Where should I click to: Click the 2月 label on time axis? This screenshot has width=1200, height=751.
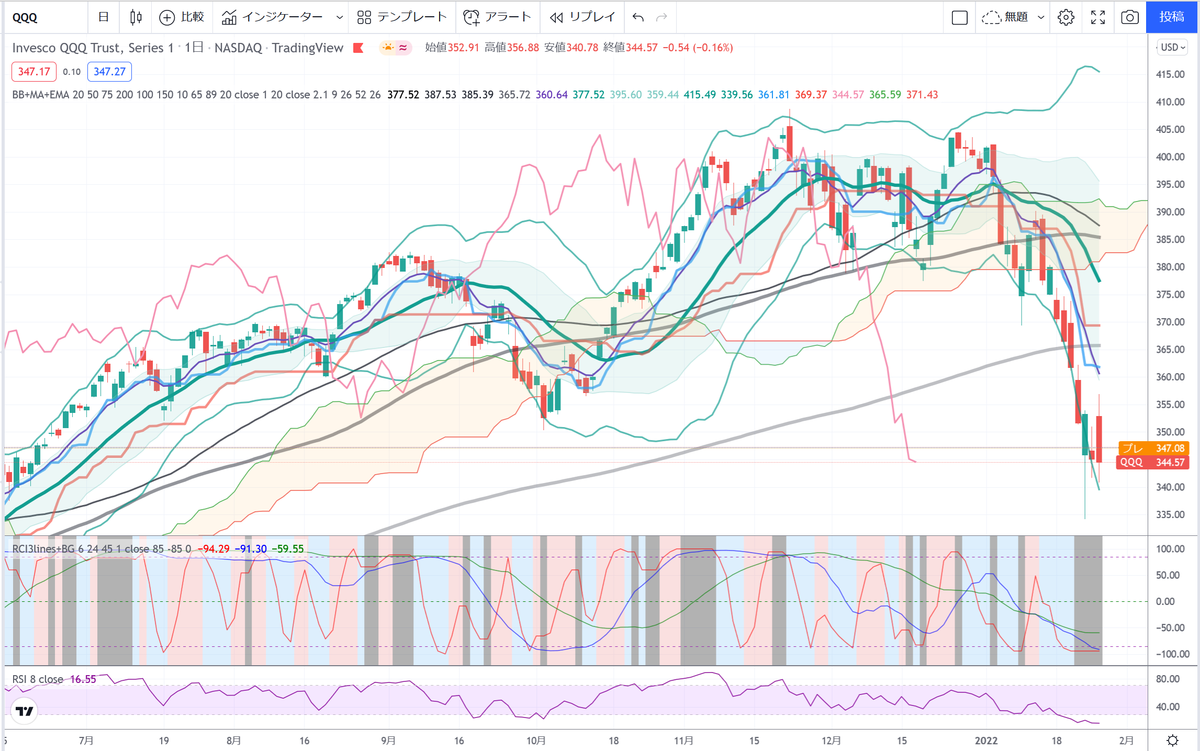(1127, 740)
